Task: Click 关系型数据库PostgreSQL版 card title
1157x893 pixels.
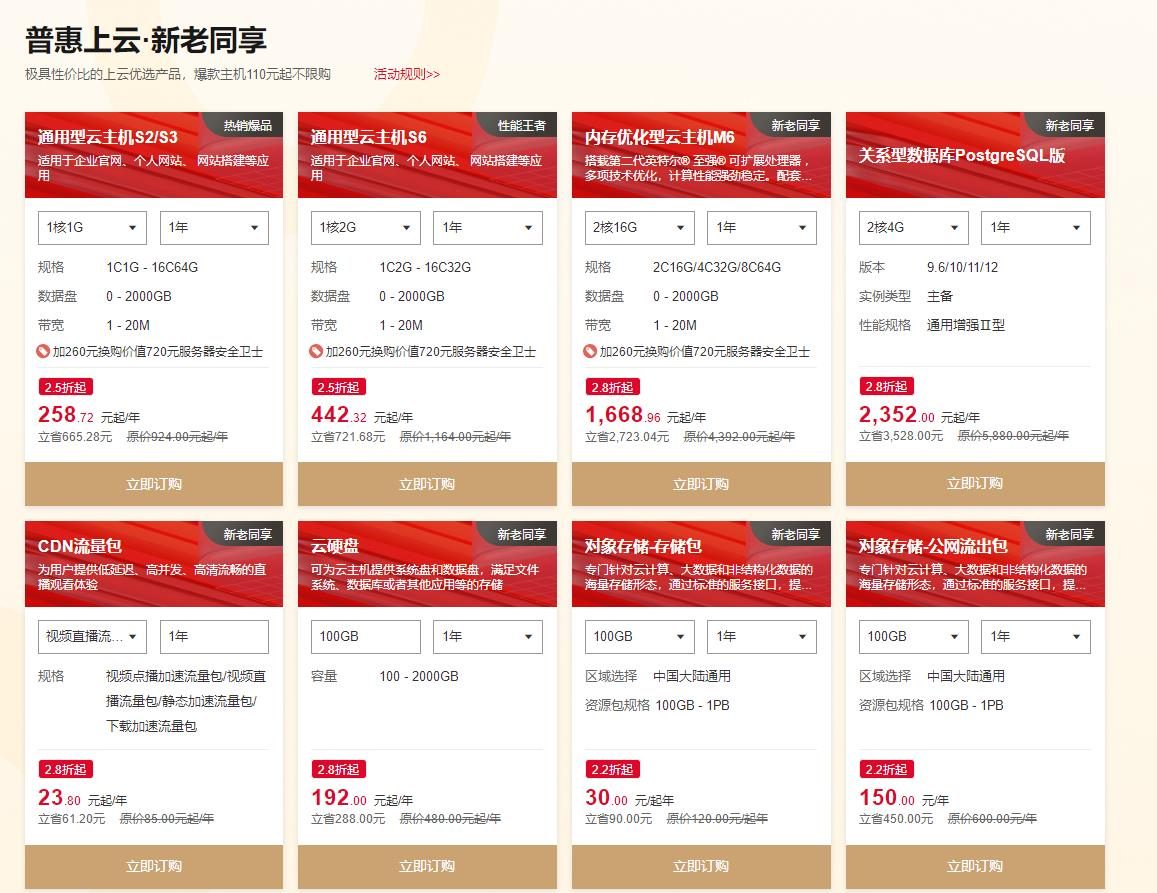Action: coord(961,155)
